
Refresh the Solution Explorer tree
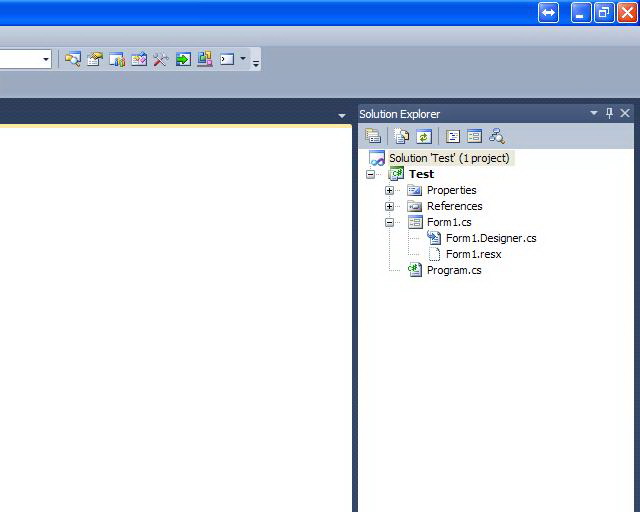(424, 136)
